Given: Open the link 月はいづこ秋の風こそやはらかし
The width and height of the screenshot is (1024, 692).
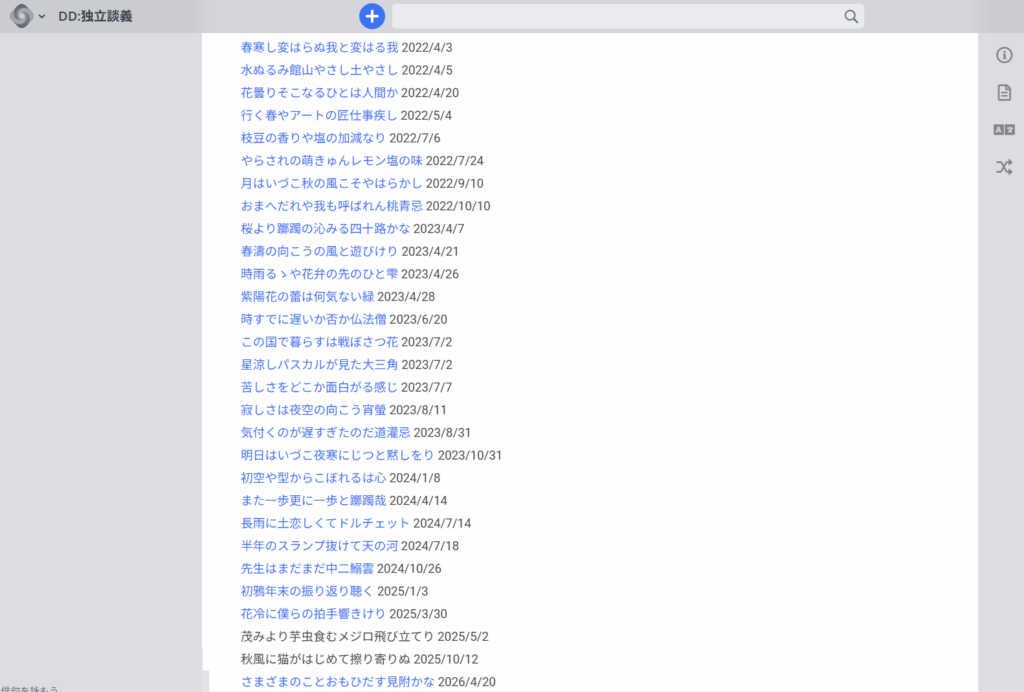Looking at the screenshot, I should [x=331, y=183].
